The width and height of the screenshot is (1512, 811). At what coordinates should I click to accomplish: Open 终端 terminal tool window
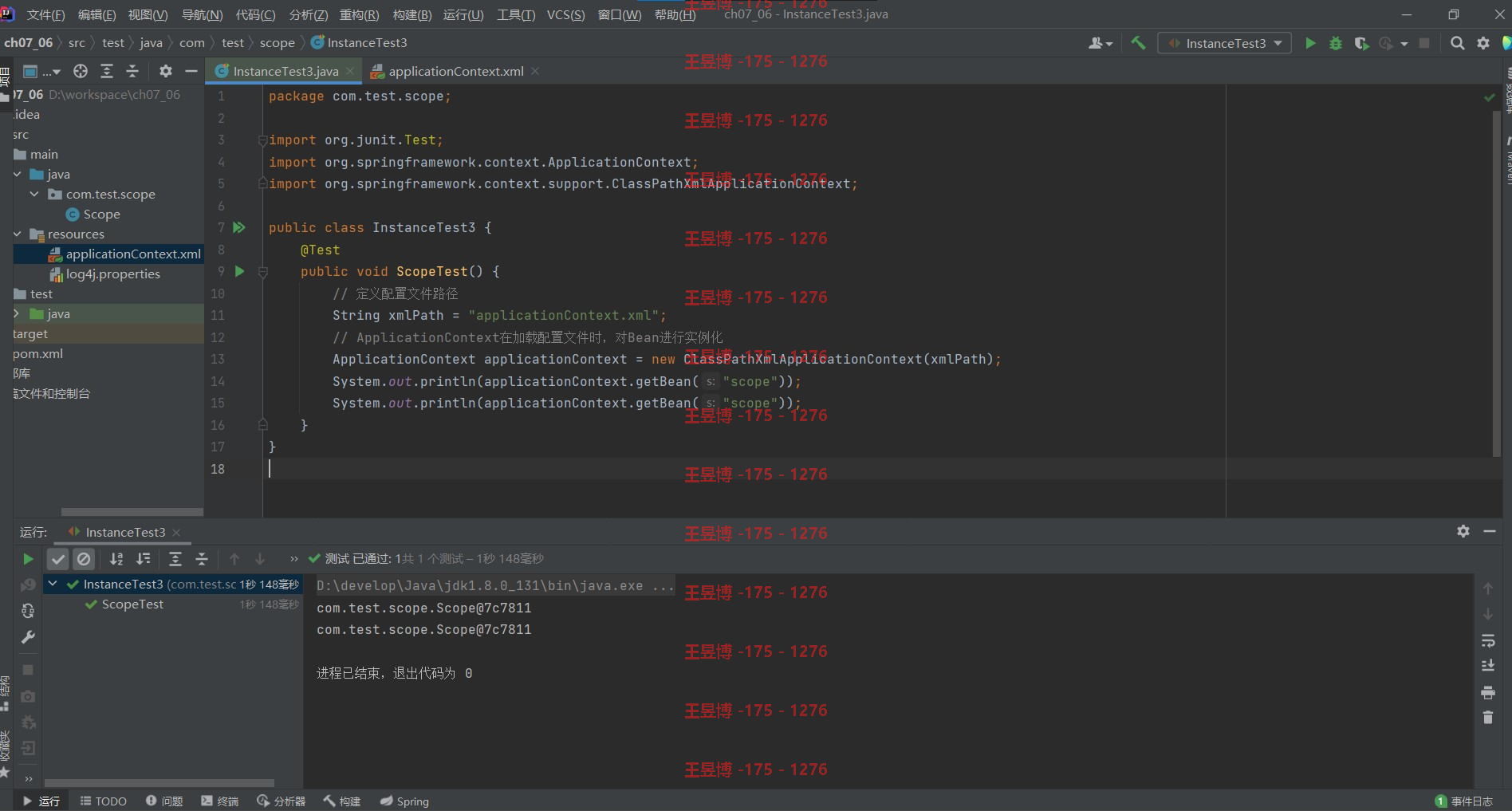click(220, 801)
